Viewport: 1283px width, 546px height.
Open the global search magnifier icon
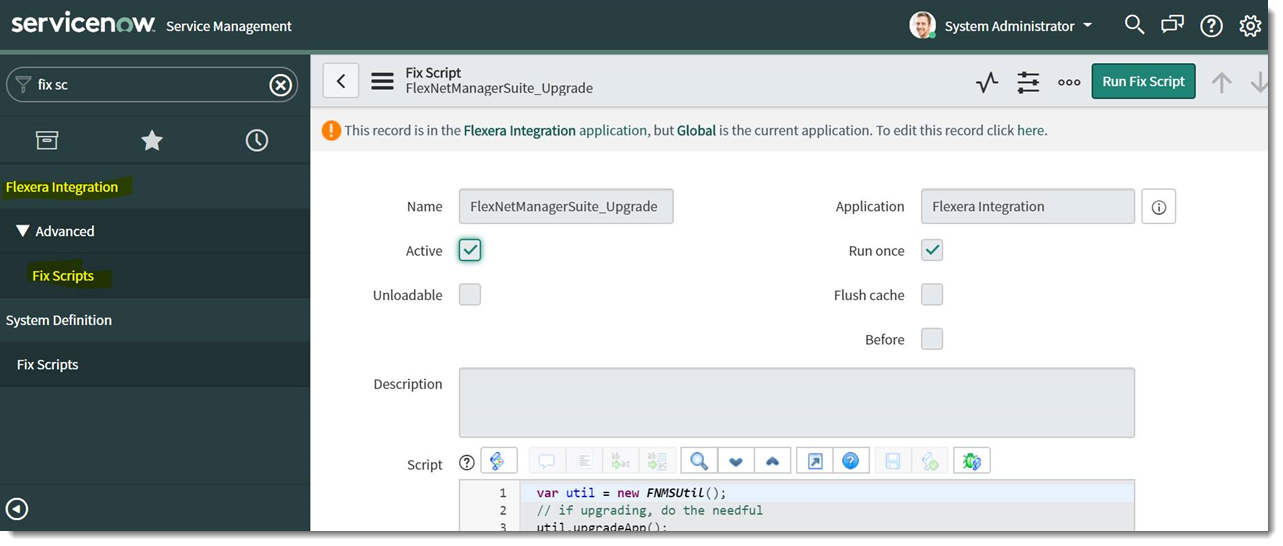coord(1134,25)
